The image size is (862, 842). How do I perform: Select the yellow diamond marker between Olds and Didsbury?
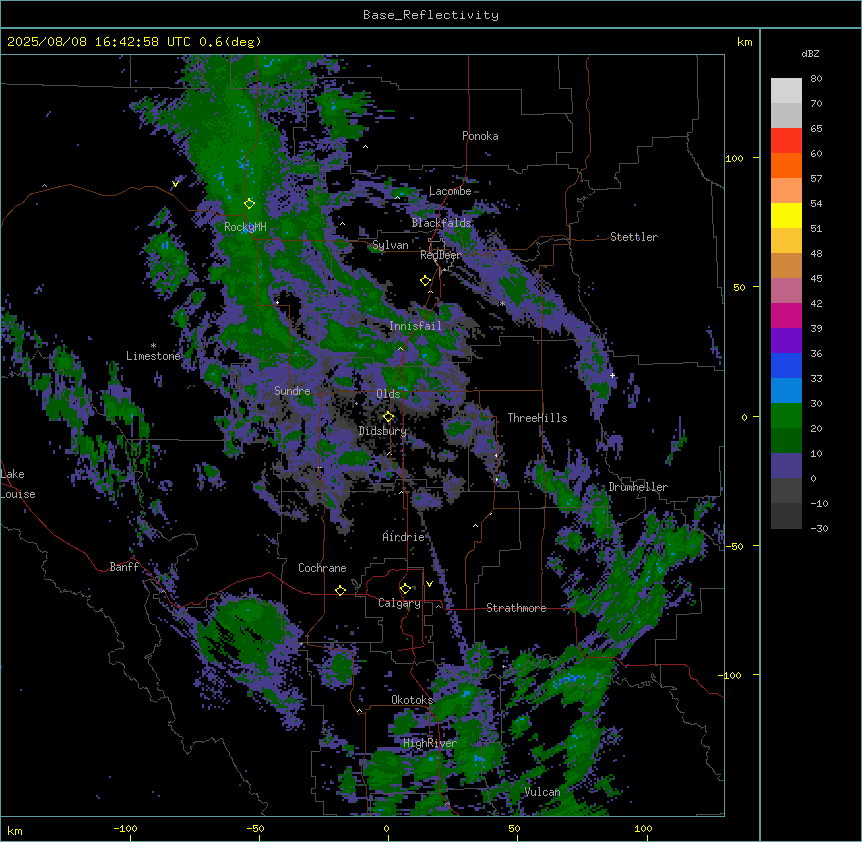[388, 417]
